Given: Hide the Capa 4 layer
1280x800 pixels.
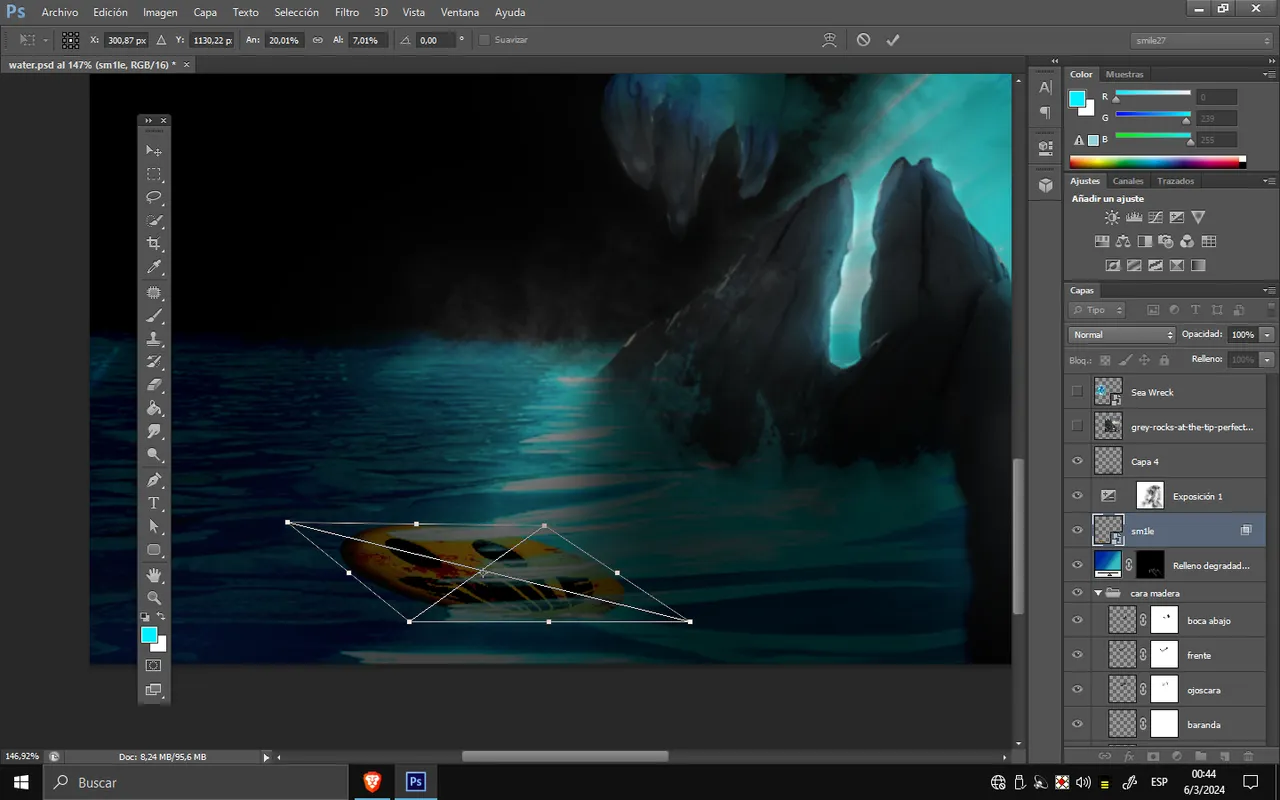Looking at the screenshot, I should [x=1077, y=461].
